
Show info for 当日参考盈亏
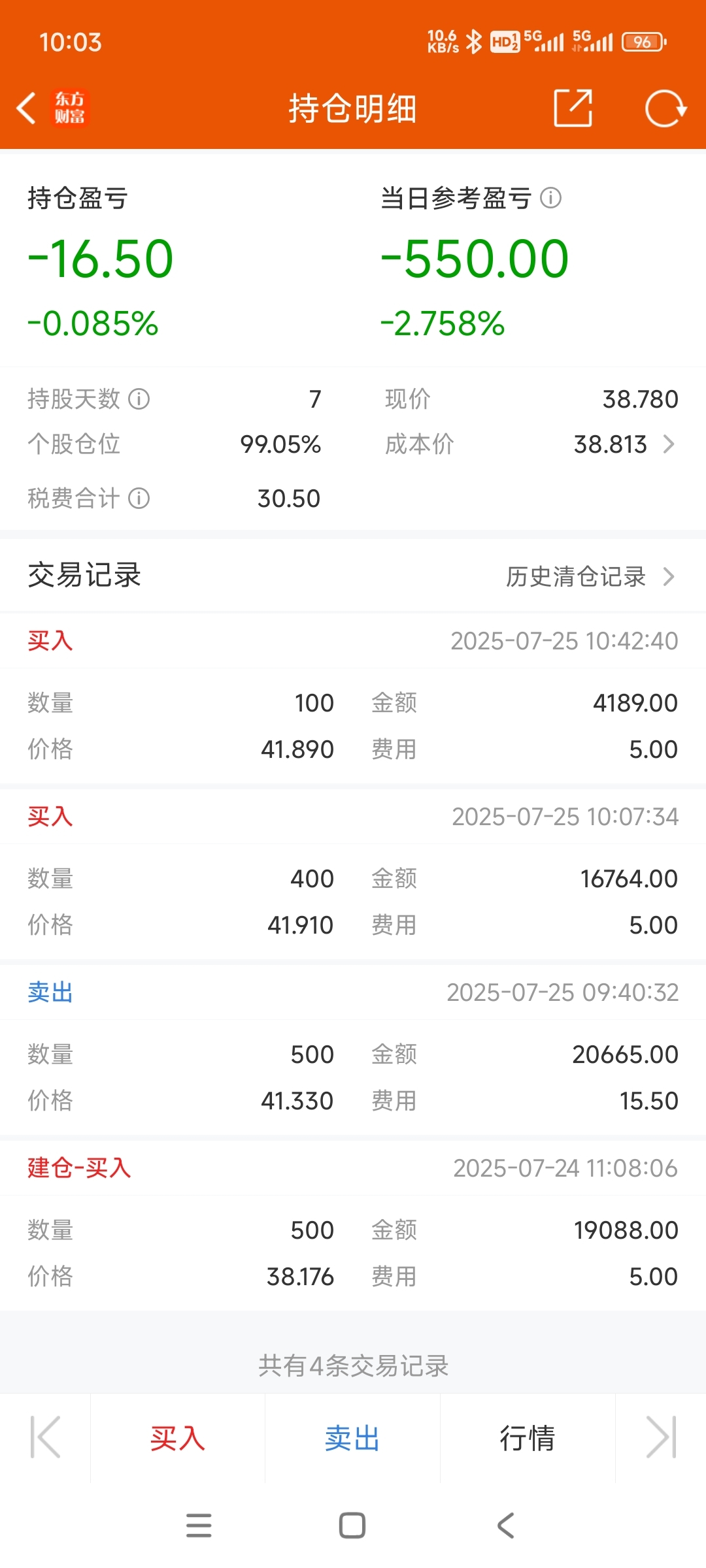click(551, 197)
